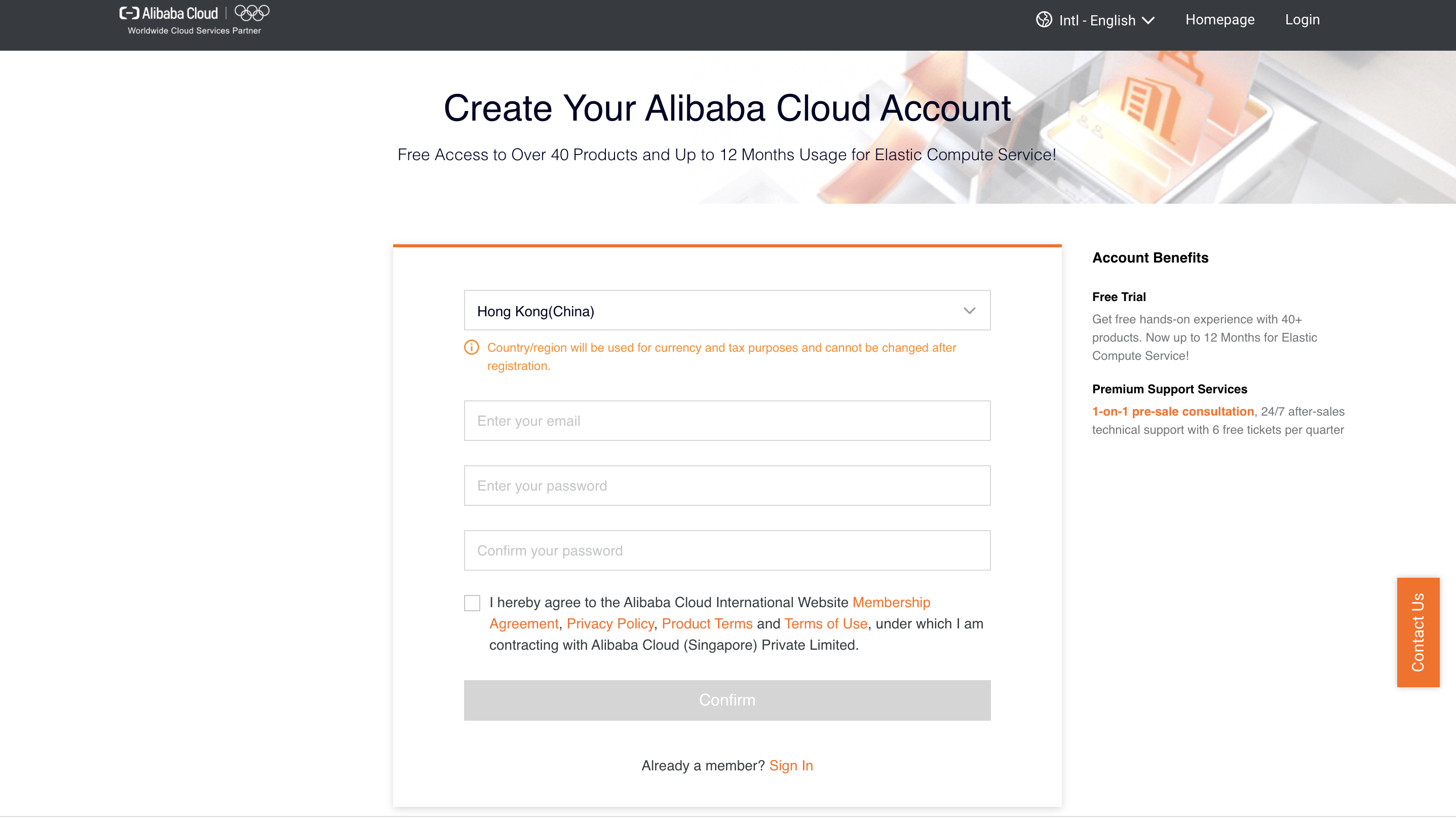Viewport: 1456px width, 818px height.
Task: Open the Hong Kong(China) country dropdown
Action: [726, 310]
